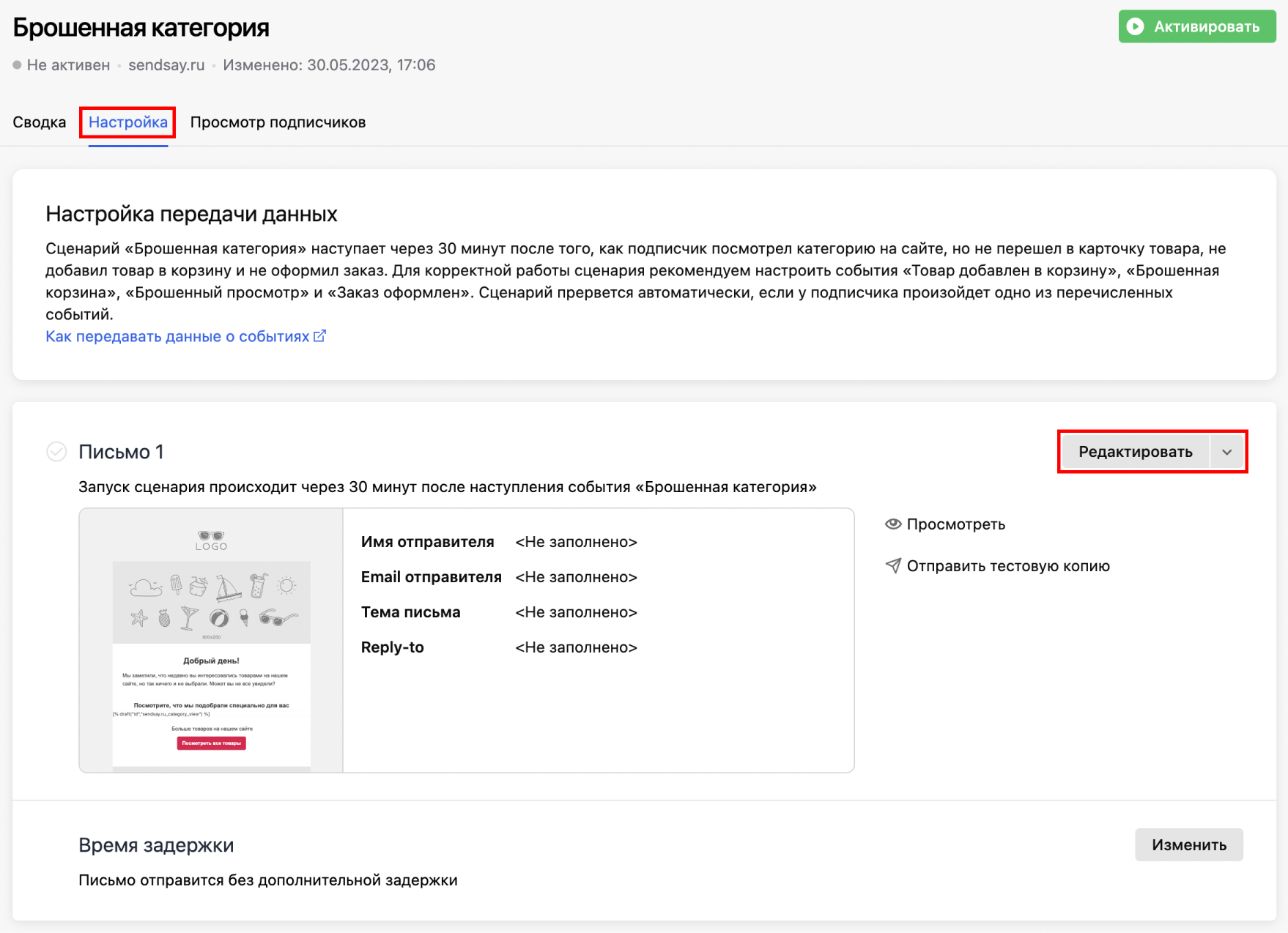Viewport: 1288px width, 933px height.
Task: Open the Просмотр подписчиков tab
Action: click(x=278, y=122)
